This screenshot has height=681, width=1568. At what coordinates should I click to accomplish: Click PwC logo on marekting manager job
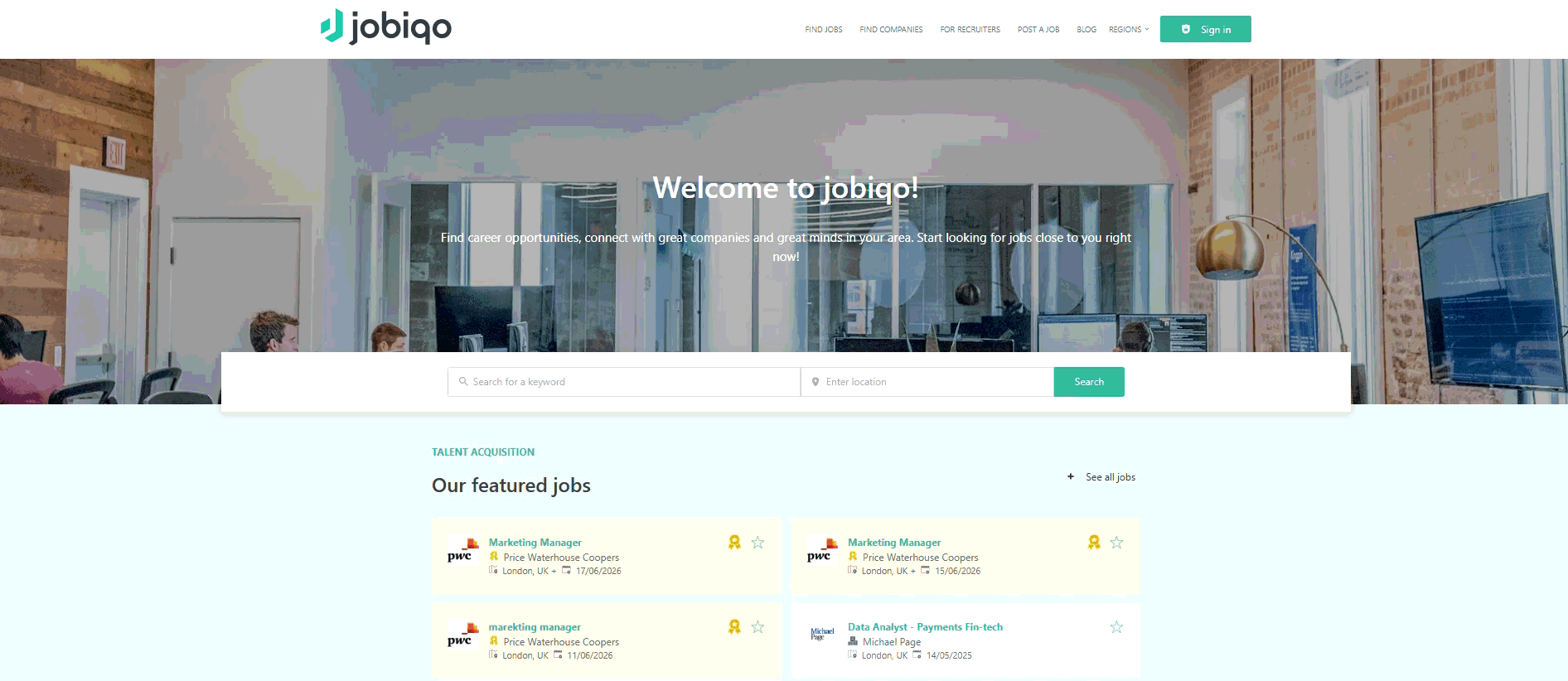pyautogui.click(x=462, y=635)
